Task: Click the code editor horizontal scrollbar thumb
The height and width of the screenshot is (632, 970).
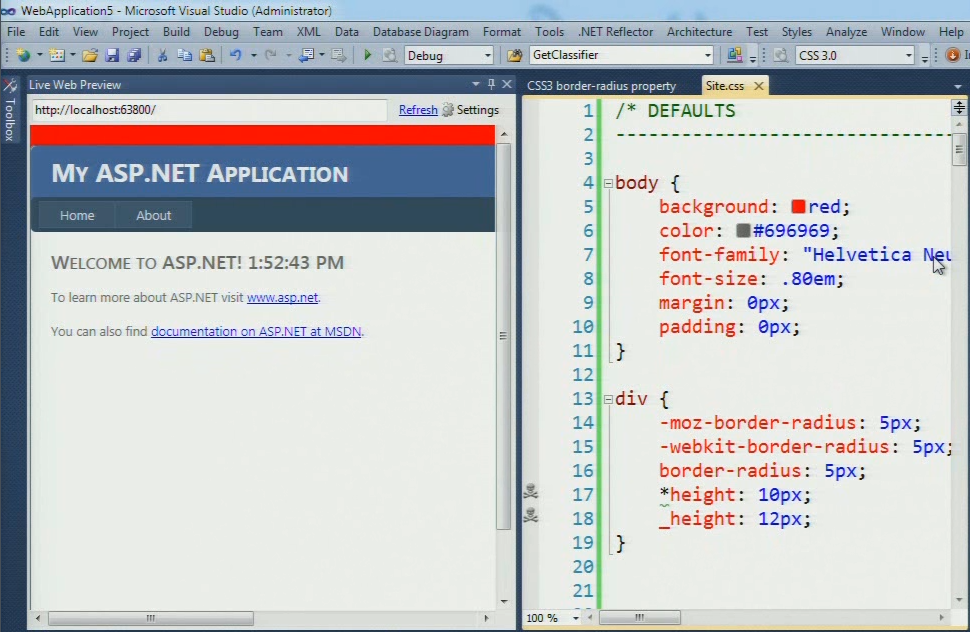Action: [x=640, y=617]
